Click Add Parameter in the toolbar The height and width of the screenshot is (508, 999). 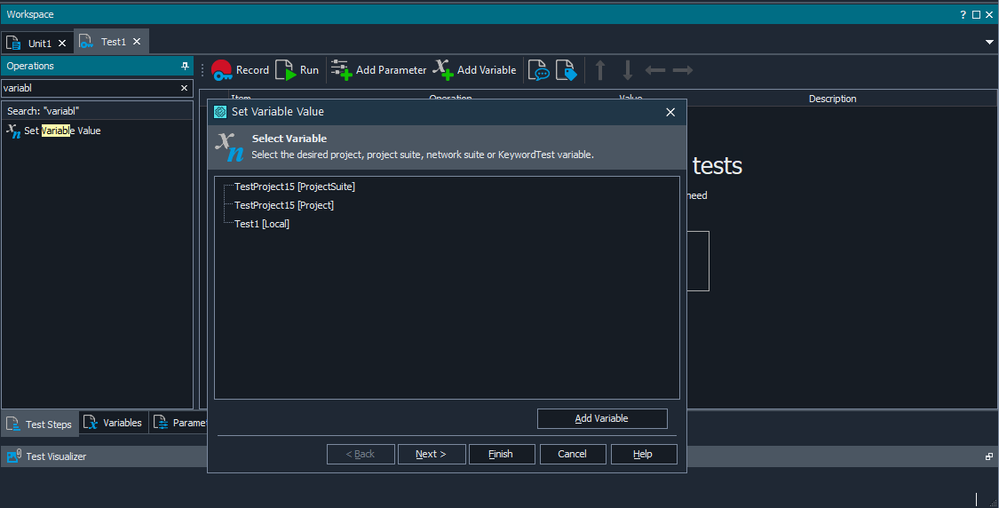point(378,70)
